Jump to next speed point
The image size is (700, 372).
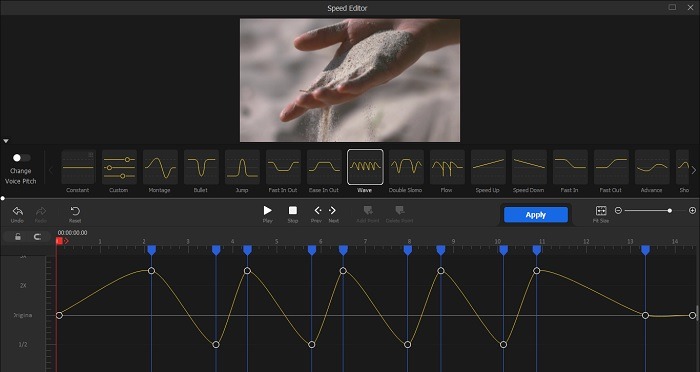point(333,210)
